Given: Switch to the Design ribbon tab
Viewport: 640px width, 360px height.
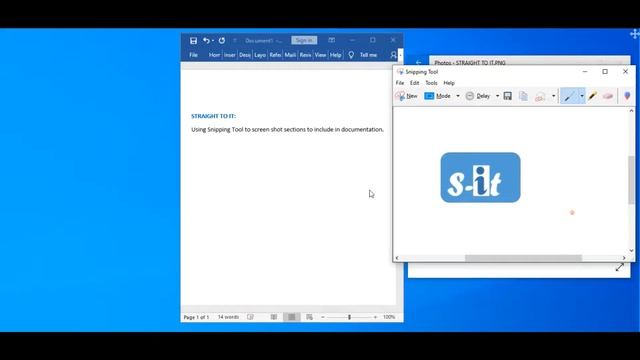Looking at the screenshot, I should pyautogui.click(x=244, y=55).
